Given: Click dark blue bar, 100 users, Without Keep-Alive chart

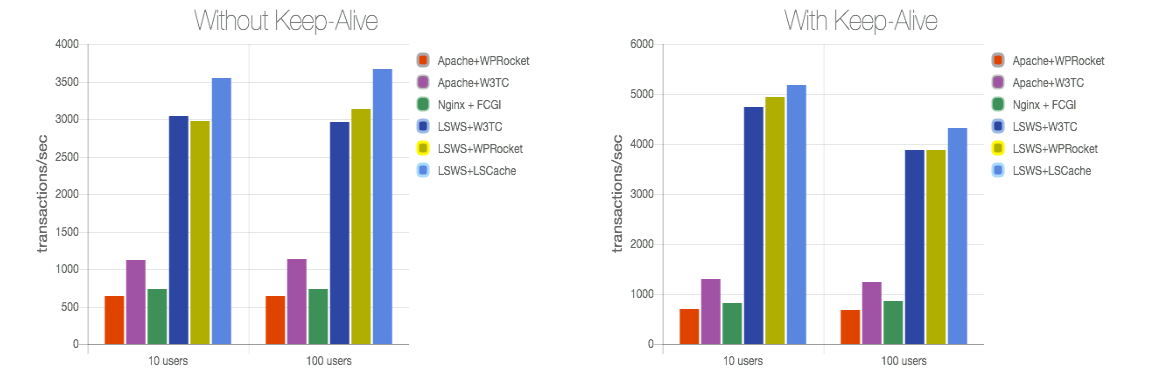Looking at the screenshot, I should [339, 233].
